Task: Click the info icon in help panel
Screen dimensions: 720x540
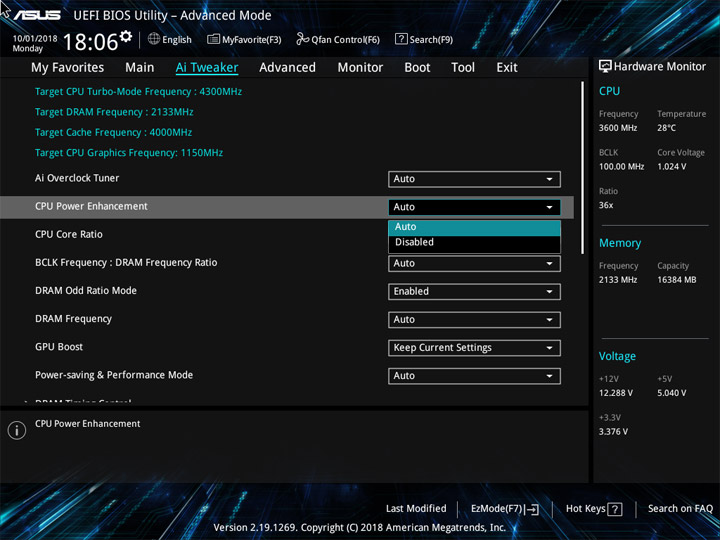Action: click(x=17, y=430)
